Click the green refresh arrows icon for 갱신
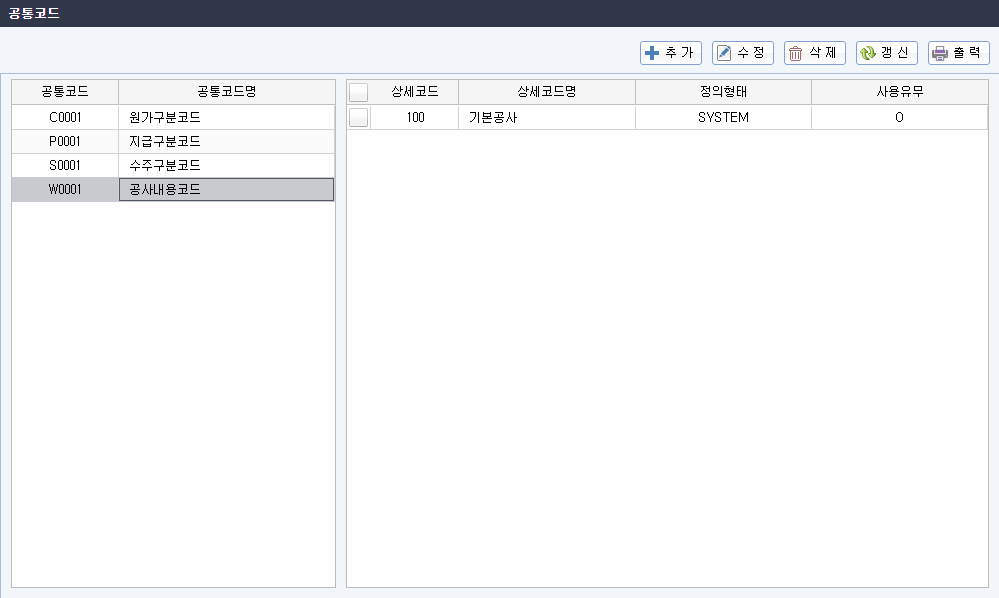 coord(868,53)
